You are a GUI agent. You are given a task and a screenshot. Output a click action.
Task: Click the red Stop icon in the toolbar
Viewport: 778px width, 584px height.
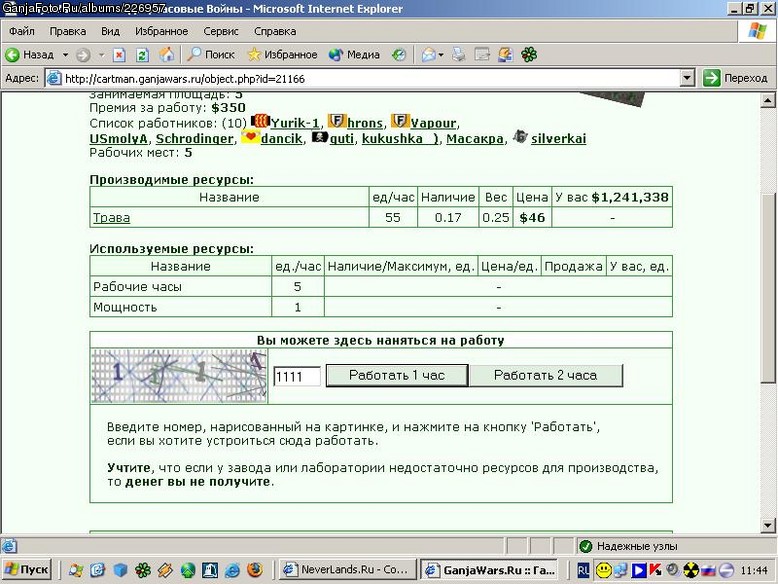[x=119, y=55]
